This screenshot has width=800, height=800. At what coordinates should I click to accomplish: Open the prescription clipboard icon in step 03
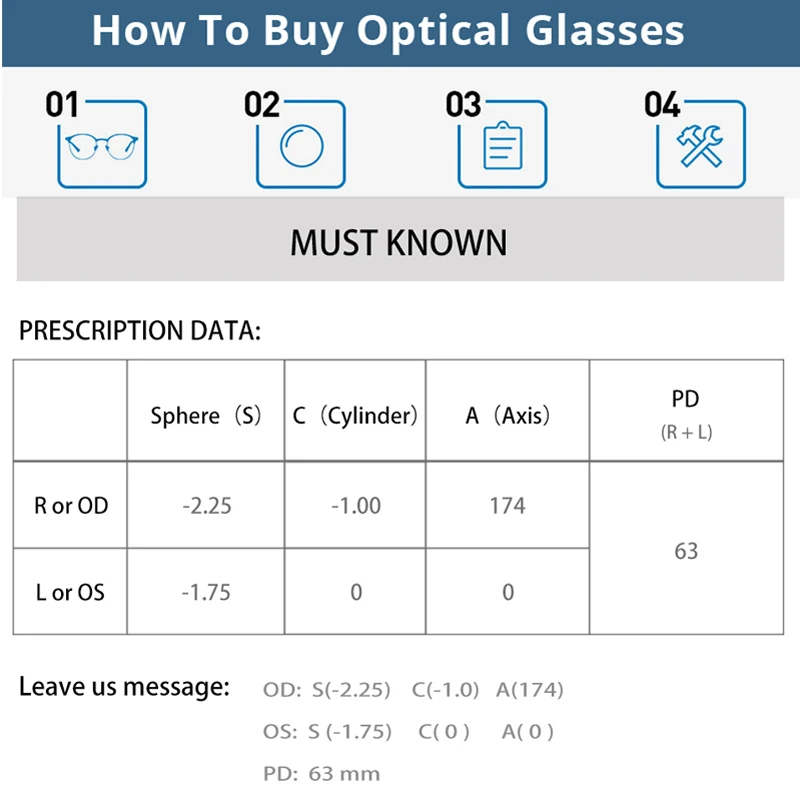[x=502, y=148]
